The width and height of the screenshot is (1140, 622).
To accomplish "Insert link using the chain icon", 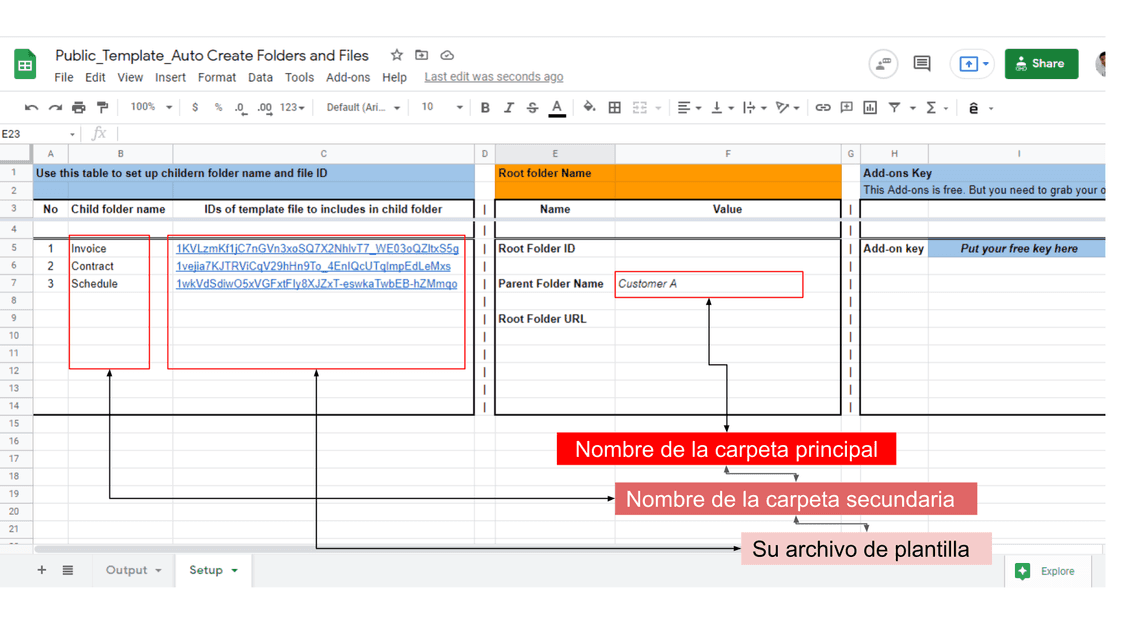I will 822,108.
